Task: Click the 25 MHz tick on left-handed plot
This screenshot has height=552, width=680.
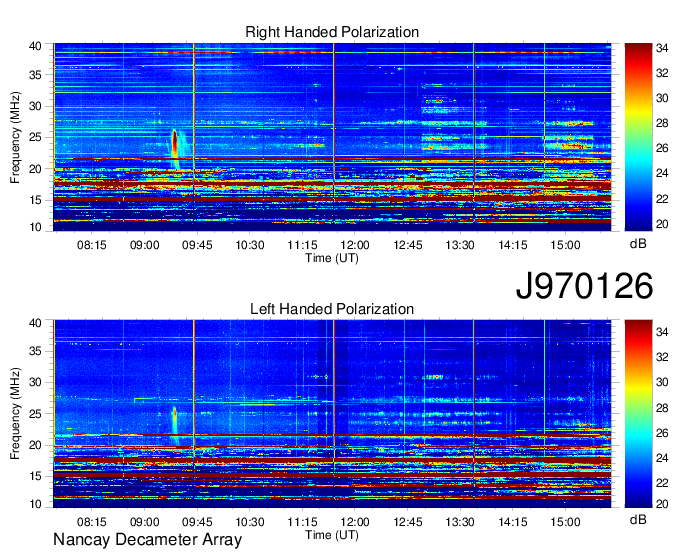Action: point(35,414)
